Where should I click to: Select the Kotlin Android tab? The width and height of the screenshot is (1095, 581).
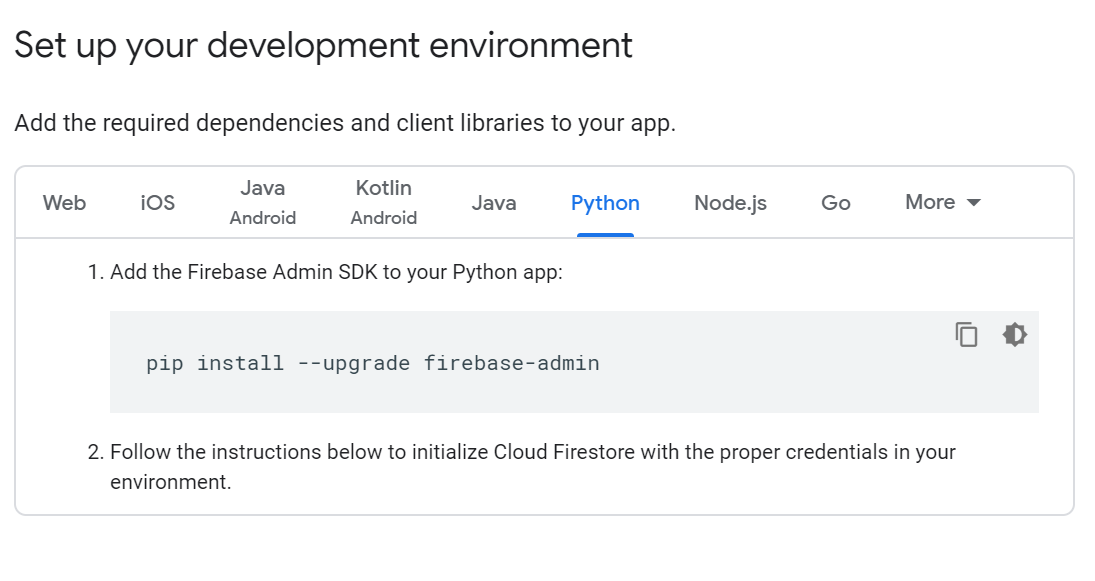383,203
